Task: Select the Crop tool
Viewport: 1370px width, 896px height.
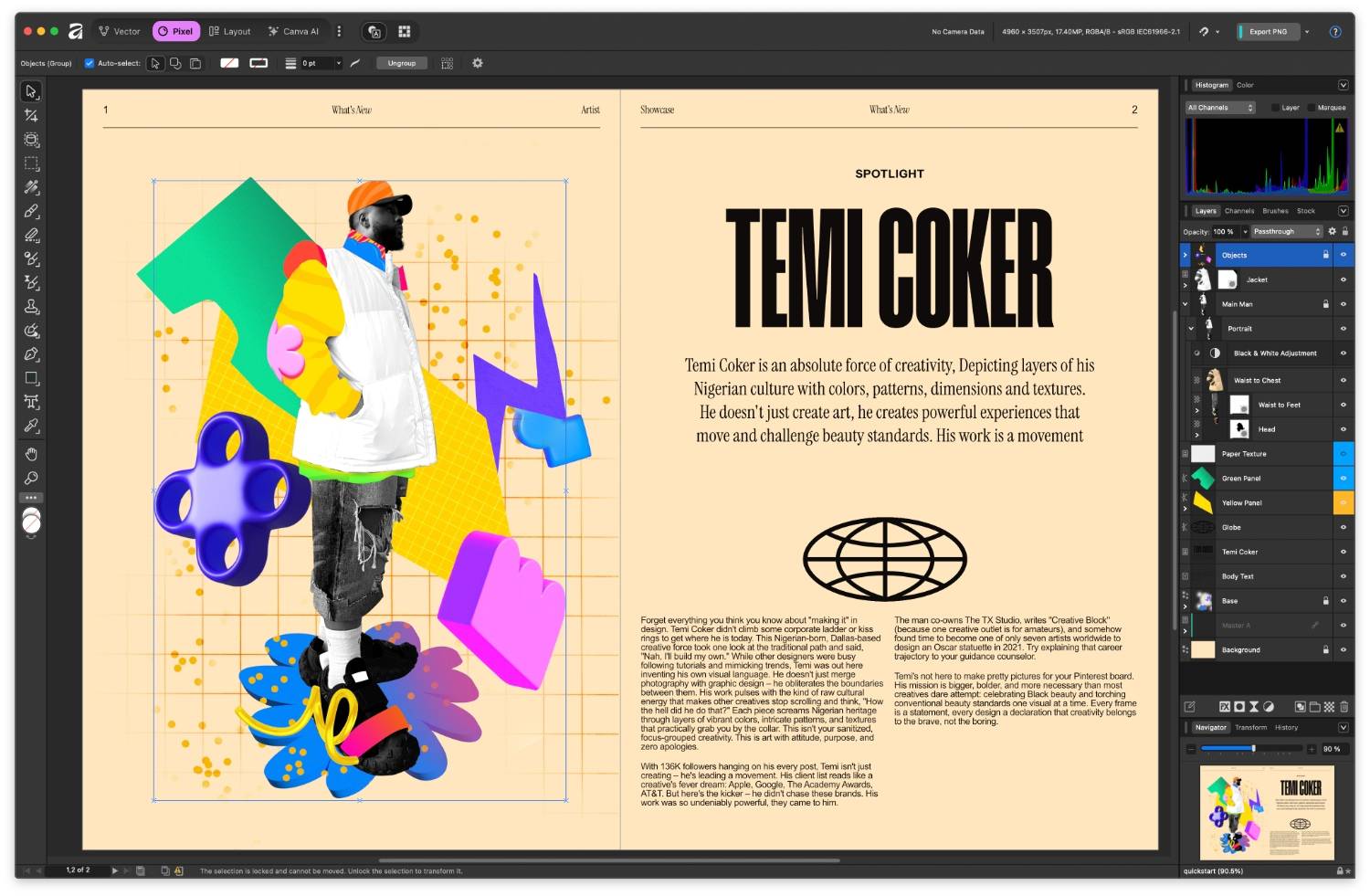Action: tap(31, 115)
